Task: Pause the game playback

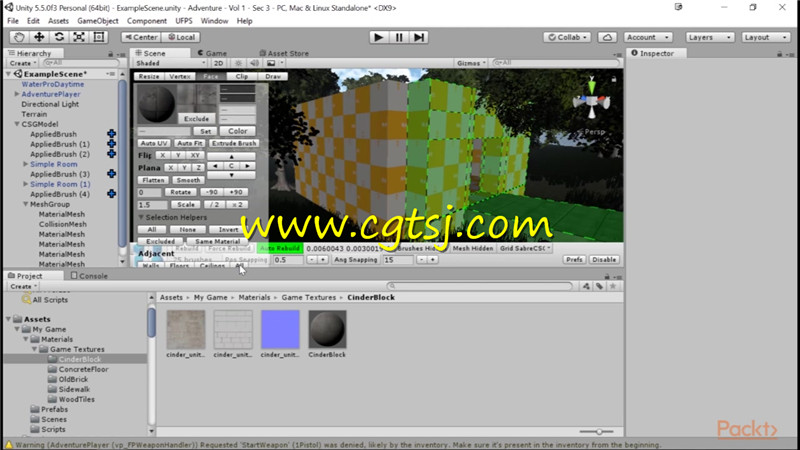Action: tap(398, 37)
